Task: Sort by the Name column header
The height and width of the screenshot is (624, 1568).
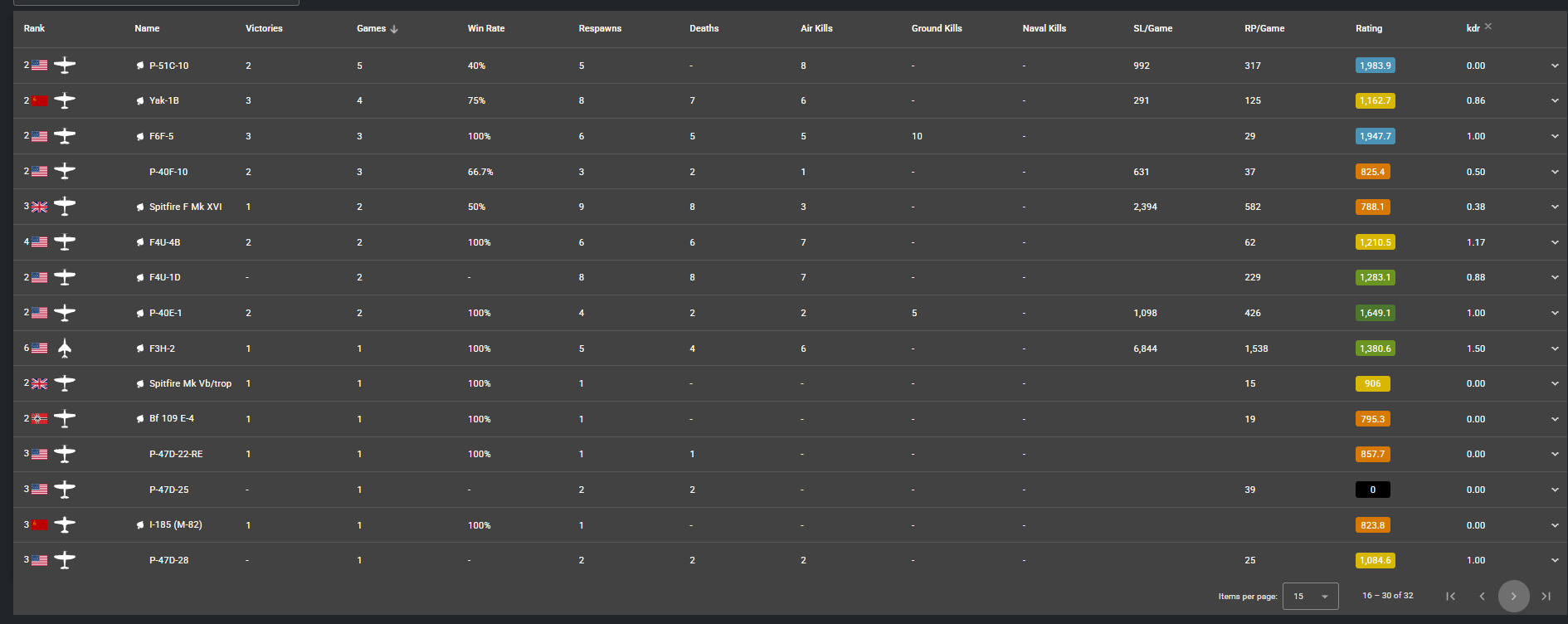Action: pos(147,28)
